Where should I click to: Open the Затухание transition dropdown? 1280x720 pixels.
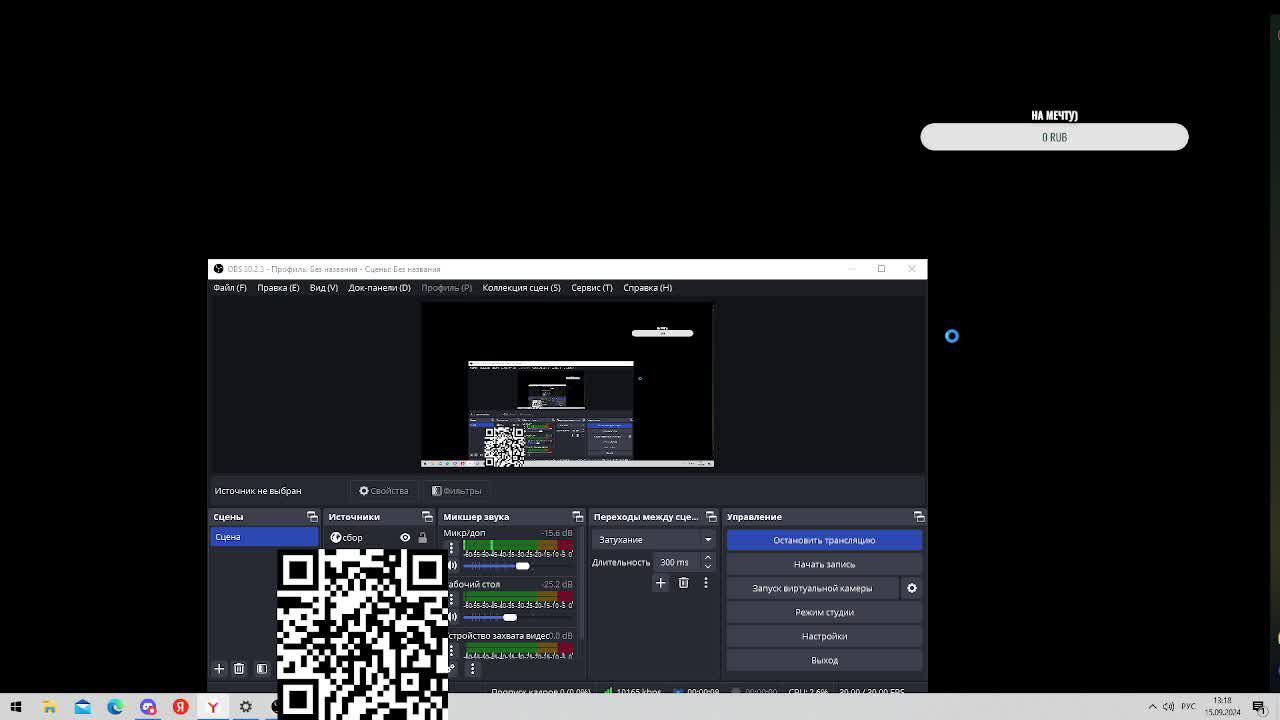[x=653, y=540]
